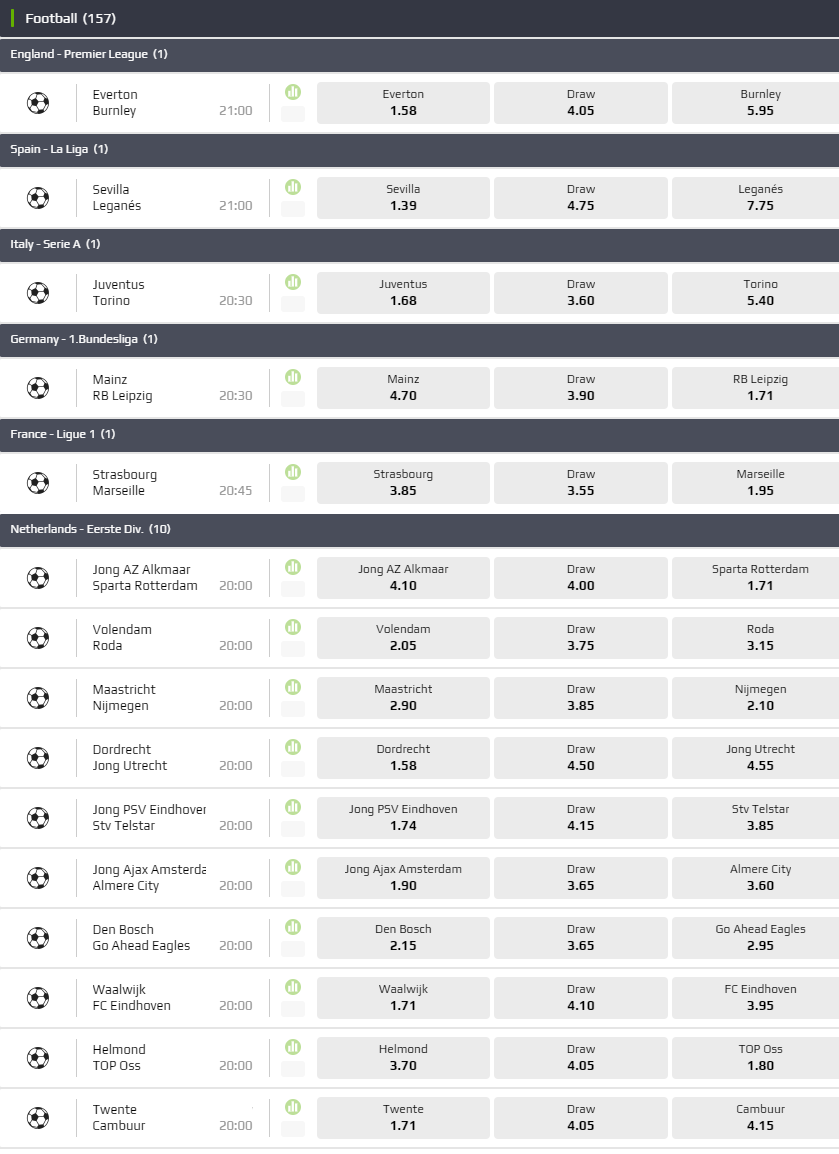Collapse the Spain - La Liga header
The image size is (839, 1154).
tap(59, 149)
